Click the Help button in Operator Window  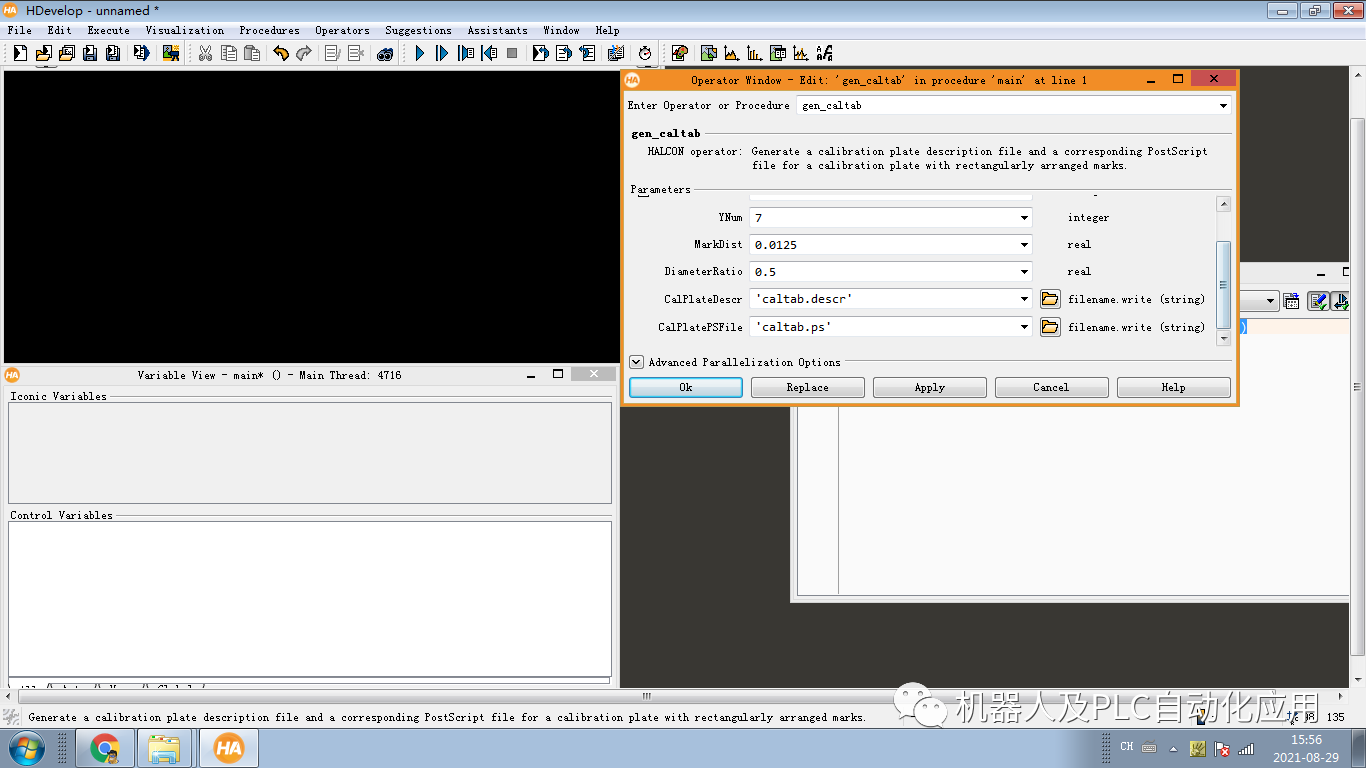point(1173,387)
